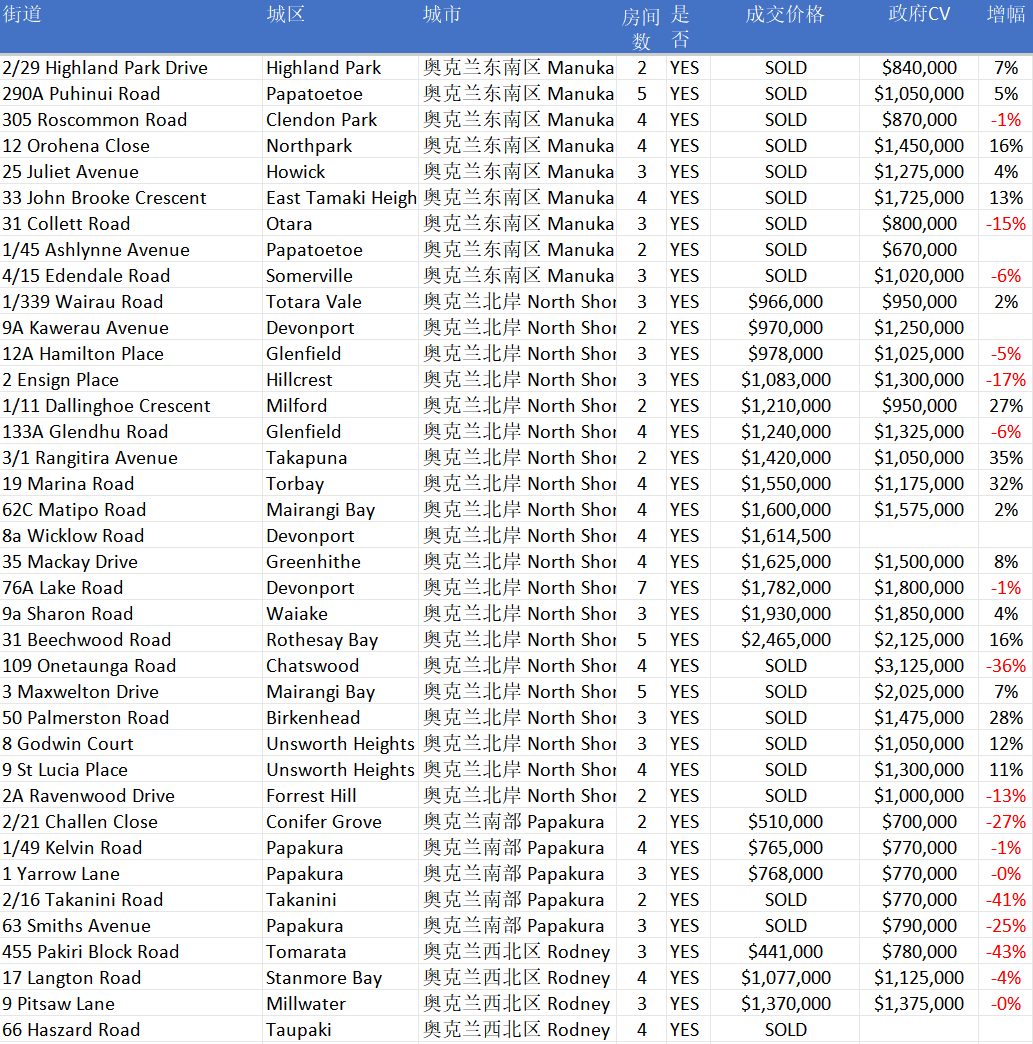The height and width of the screenshot is (1044, 1033).
Task: Click the government CV cell $3,125,000
Action: coord(919,665)
